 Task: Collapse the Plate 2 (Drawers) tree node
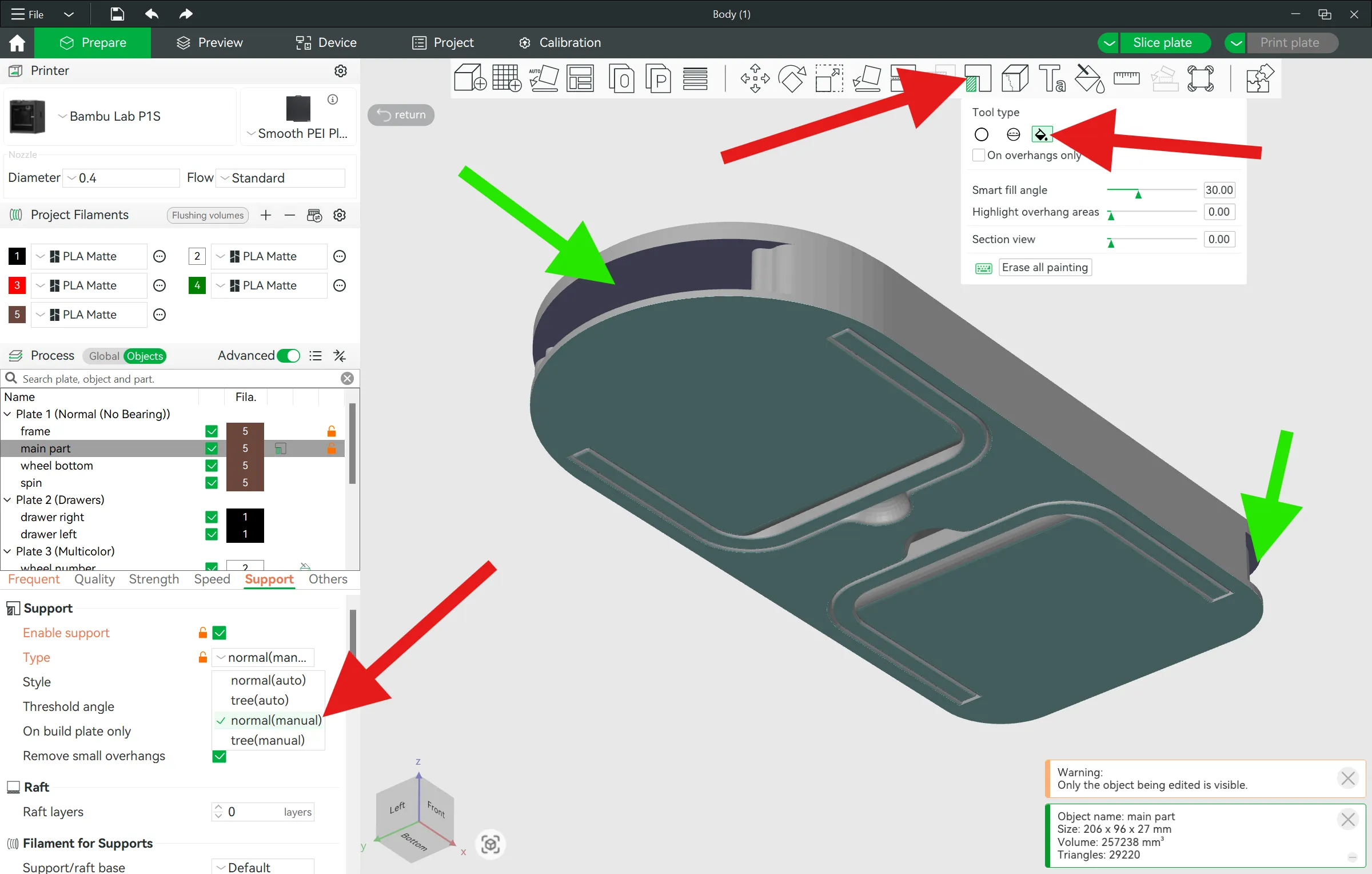click(7, 500)
